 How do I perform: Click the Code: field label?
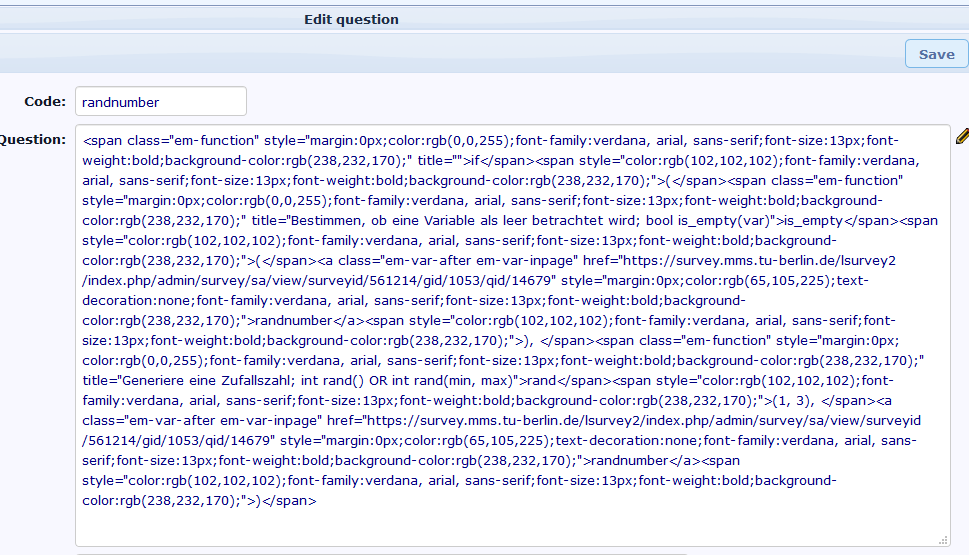tap(44, 101)
